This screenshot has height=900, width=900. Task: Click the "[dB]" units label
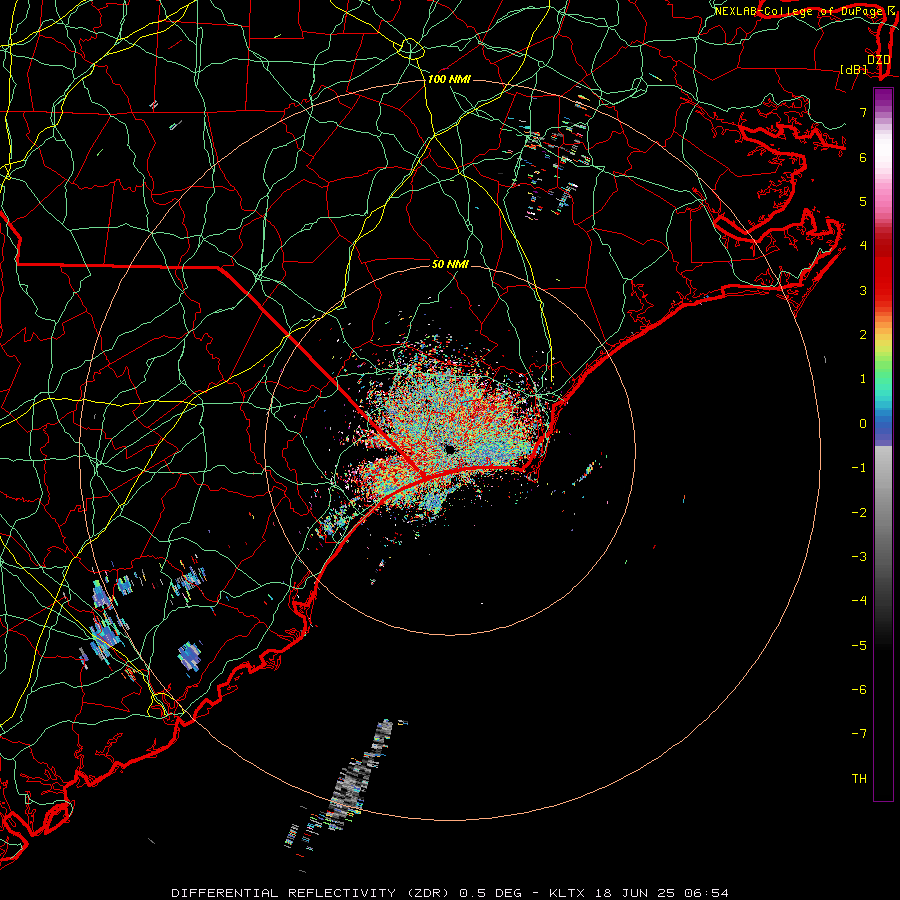click(x=854, y=69)
